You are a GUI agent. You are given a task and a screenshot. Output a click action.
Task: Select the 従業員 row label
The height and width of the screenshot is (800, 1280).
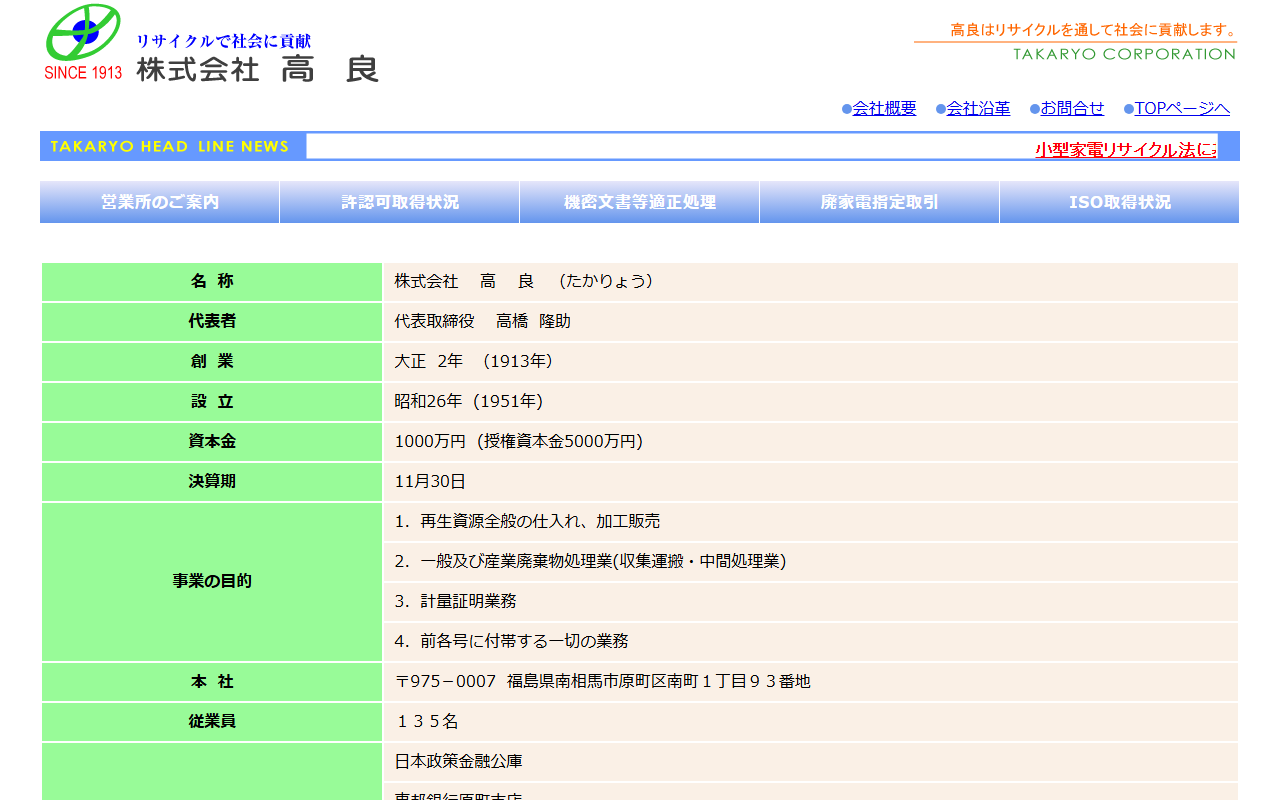click(x=212, y=722)
